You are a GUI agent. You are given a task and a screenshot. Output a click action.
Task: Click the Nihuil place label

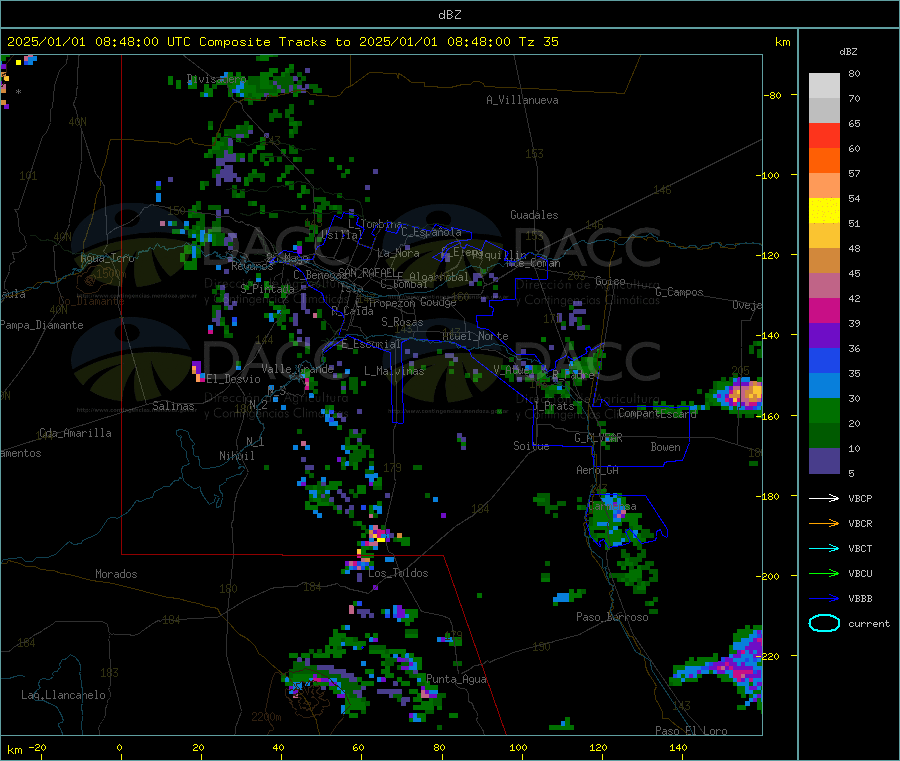tap(236, 456)
